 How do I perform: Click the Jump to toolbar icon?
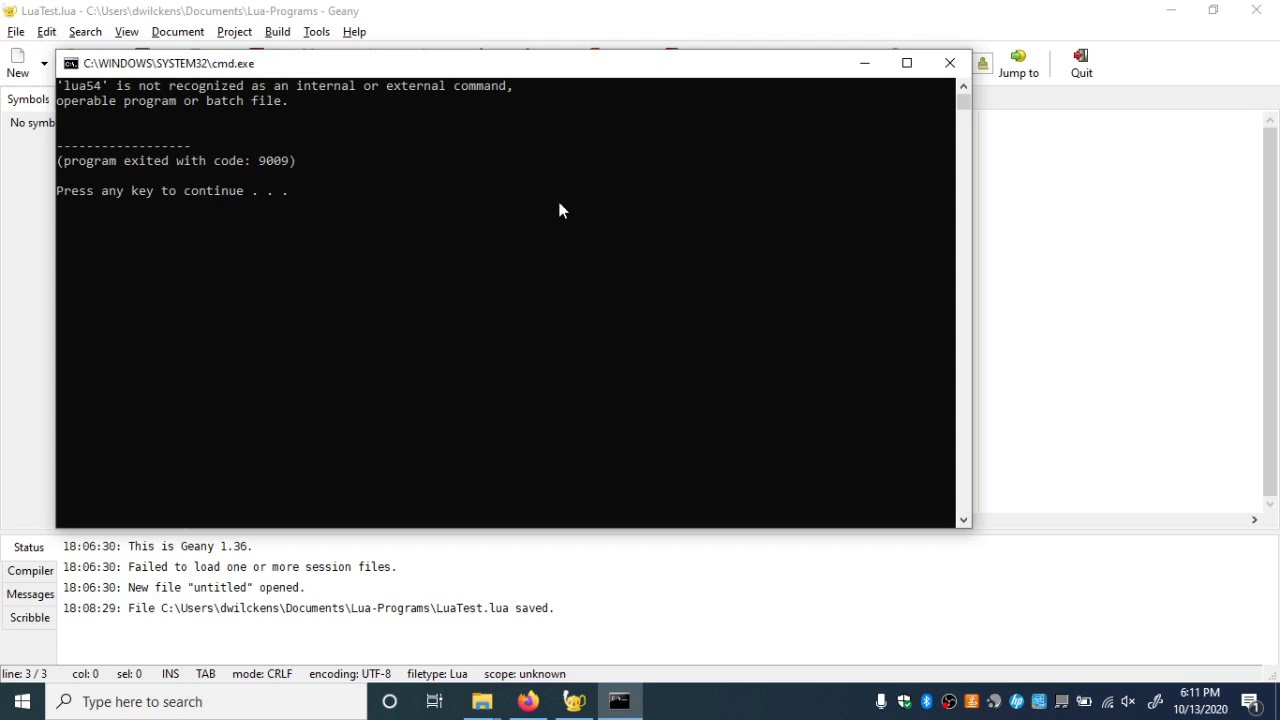(1018, 63)
